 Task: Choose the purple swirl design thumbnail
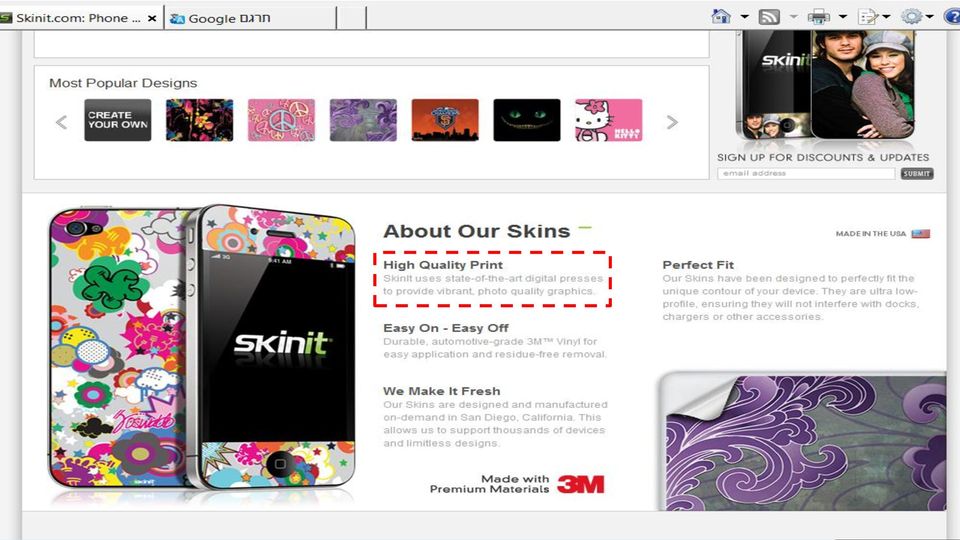tap(363, 120)
